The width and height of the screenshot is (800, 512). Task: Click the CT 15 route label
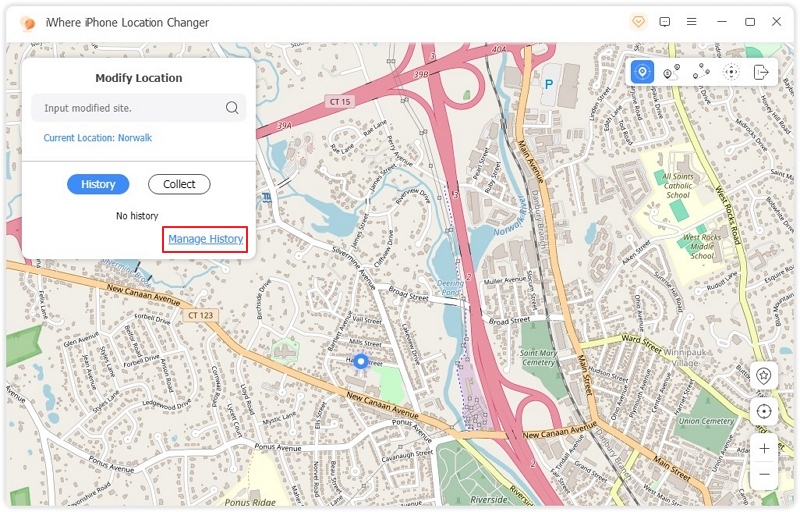click(340, 101)
